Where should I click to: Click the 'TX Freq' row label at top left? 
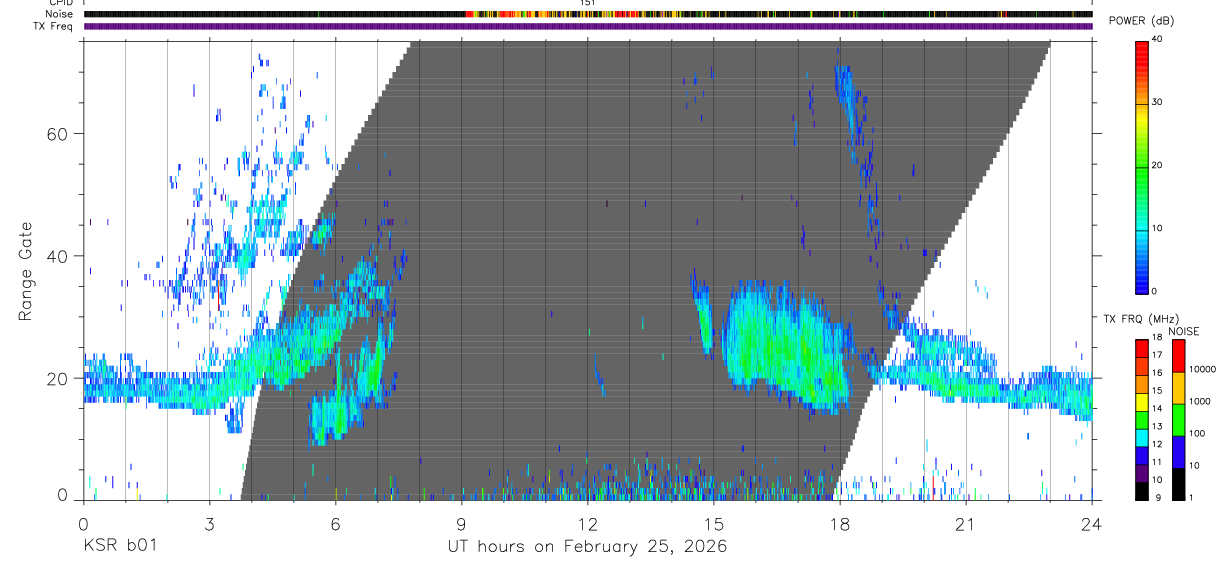click(54, 26)
